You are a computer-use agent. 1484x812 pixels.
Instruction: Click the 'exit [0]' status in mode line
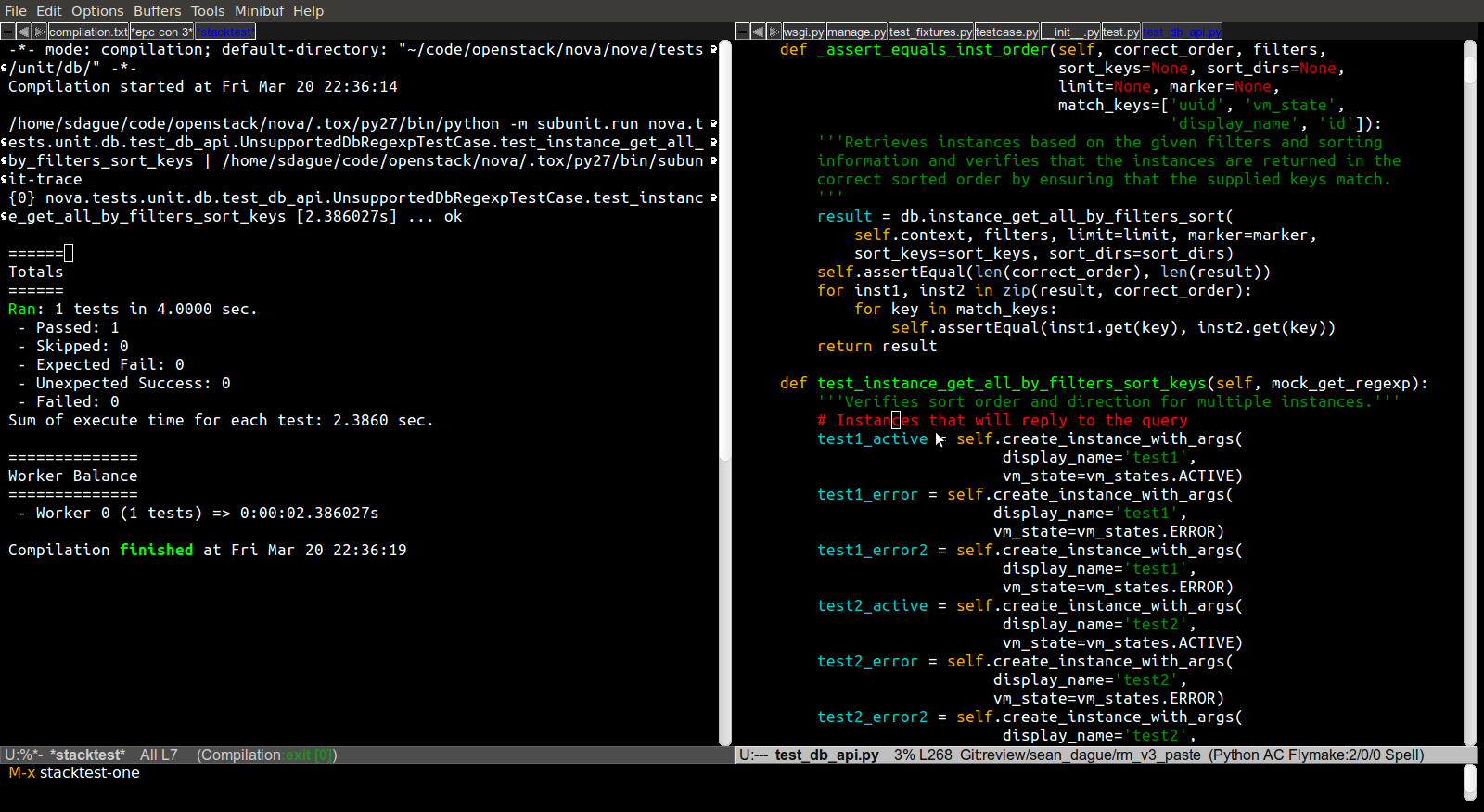coord(309,755)
